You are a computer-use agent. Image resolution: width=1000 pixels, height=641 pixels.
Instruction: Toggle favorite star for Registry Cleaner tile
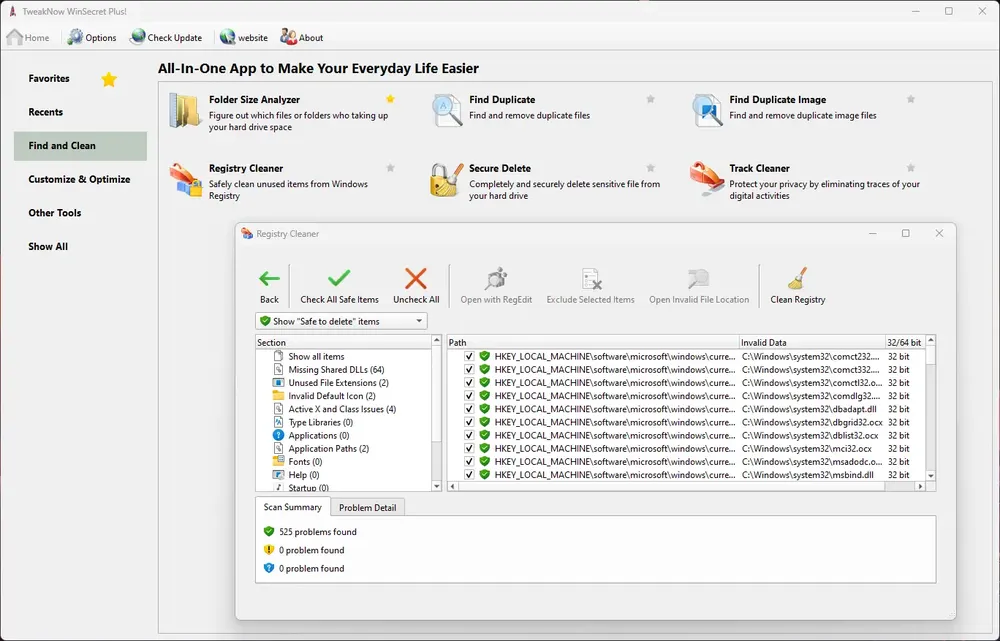(390, 168)
